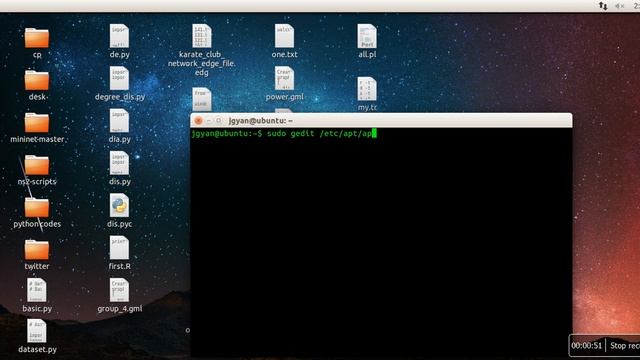Click the sudo gedit command line

(x=319, y=133)
